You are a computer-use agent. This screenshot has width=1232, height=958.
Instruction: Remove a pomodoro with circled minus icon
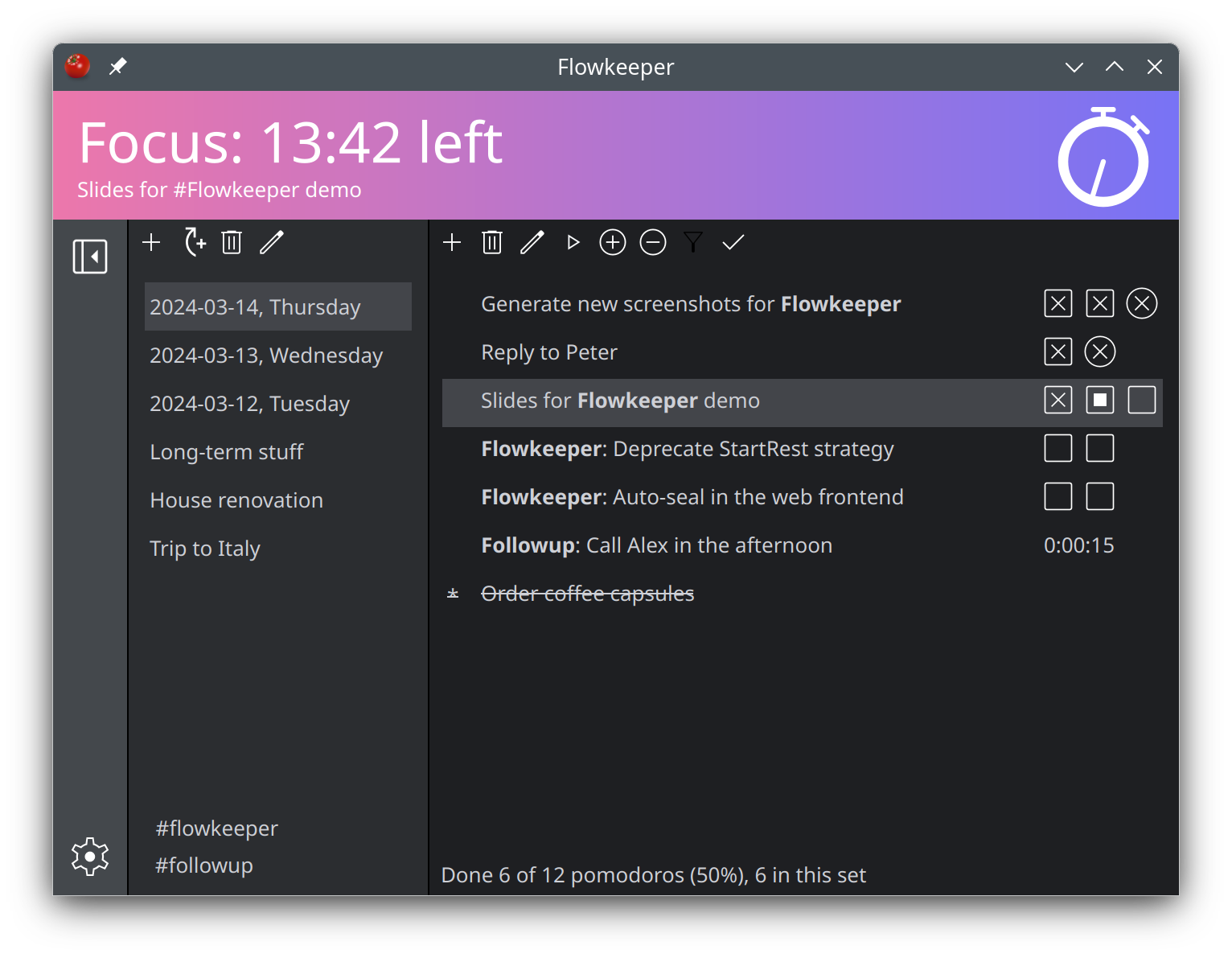click(653, 242)
